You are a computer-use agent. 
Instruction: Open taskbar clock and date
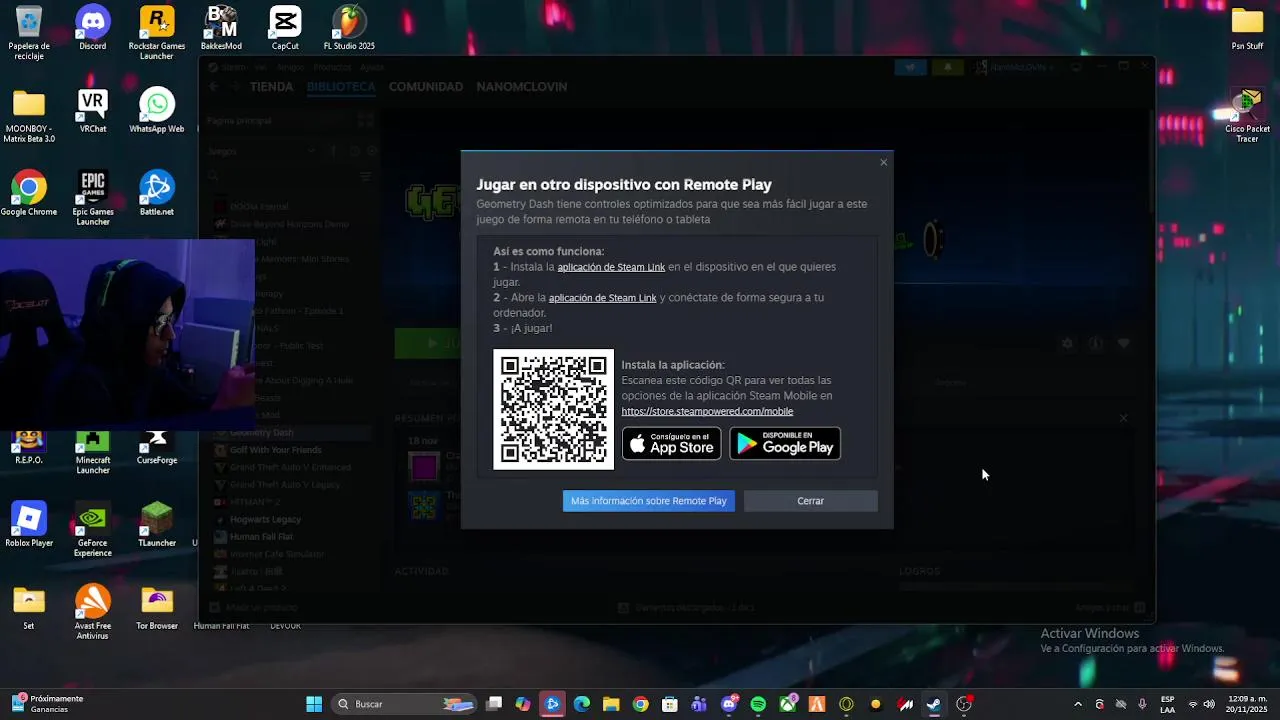click(1247, 704)
